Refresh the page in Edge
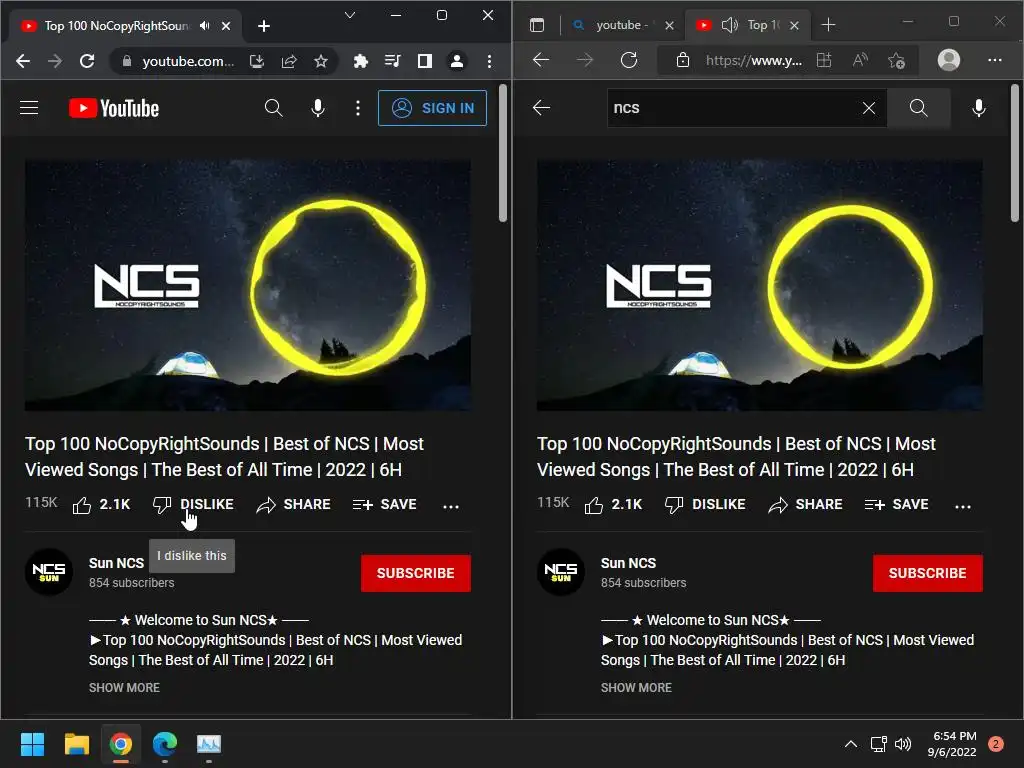1024x768 pixels. (629, 60)
